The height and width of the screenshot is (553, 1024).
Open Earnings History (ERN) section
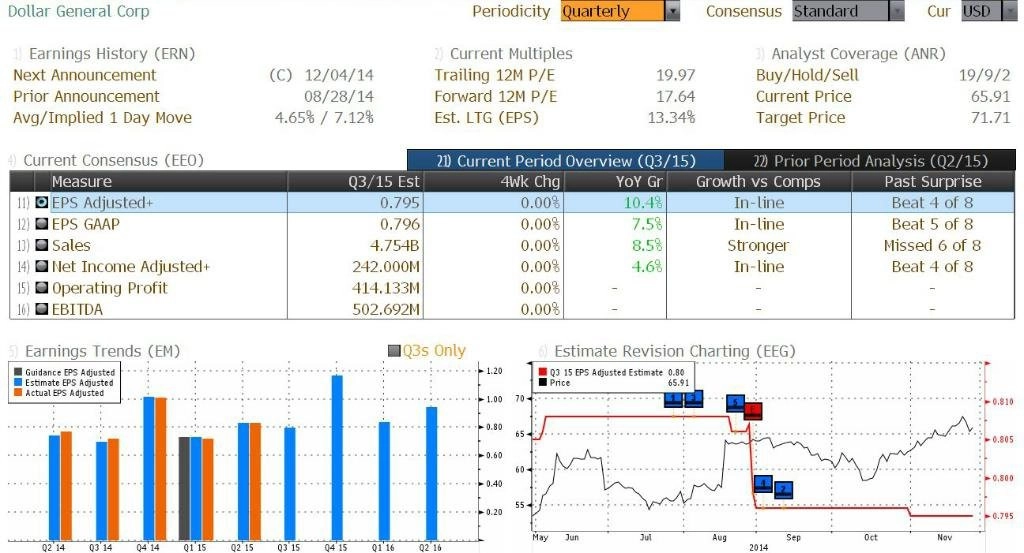pyautogui.click(x=112, y=54)
